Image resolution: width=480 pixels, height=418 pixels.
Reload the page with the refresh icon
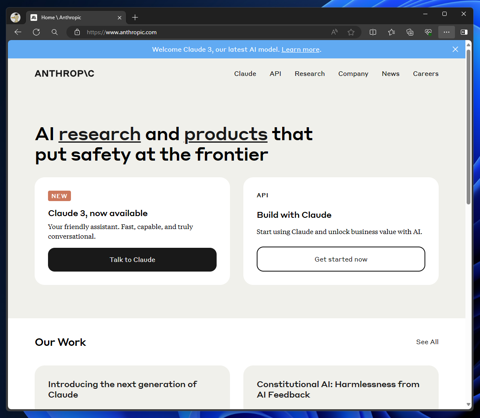click(36, 32)
